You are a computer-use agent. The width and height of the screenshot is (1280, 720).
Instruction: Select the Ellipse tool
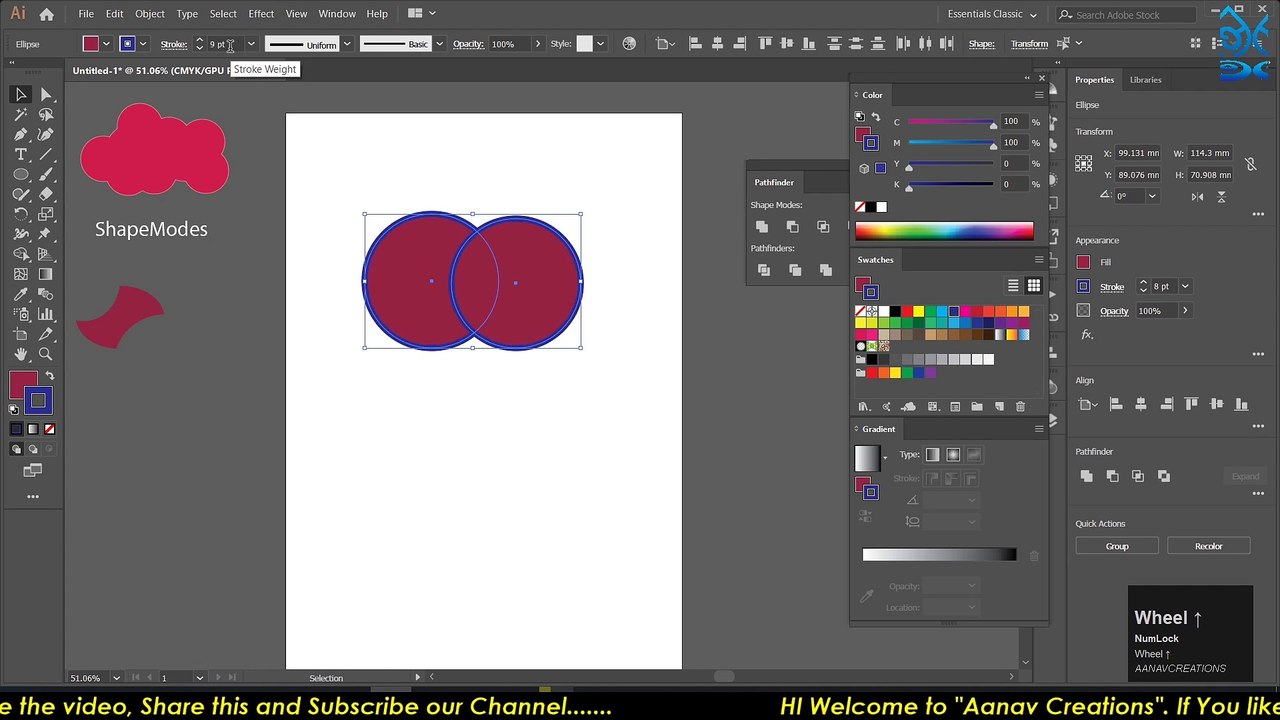(20, 175)
